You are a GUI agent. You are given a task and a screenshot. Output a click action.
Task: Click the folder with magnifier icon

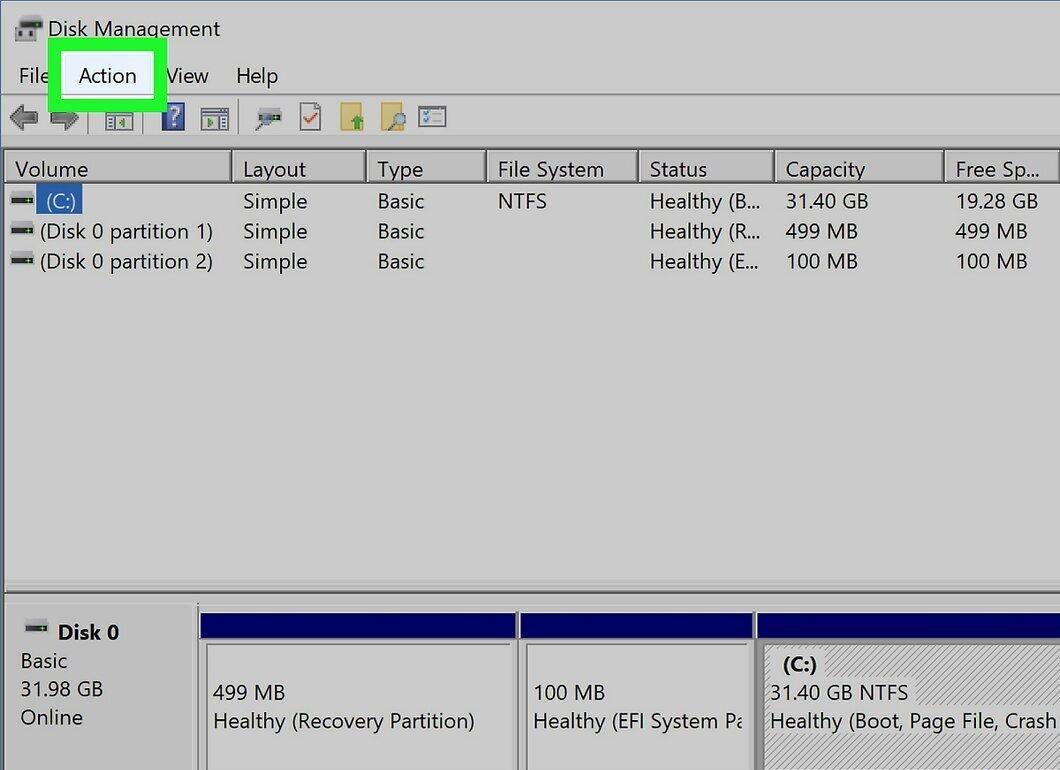pos(393,117)
